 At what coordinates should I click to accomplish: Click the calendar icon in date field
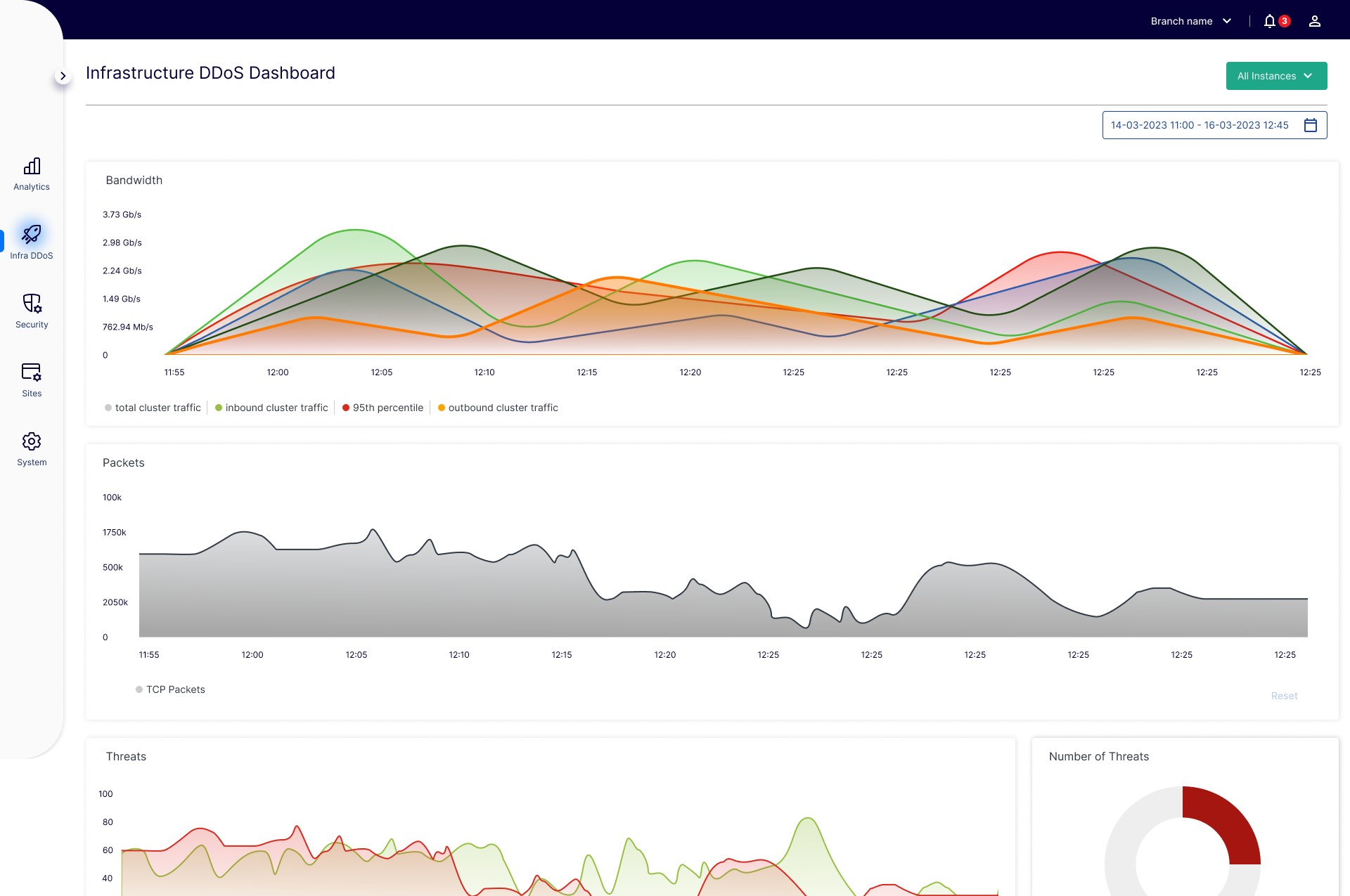(1311, 125)
